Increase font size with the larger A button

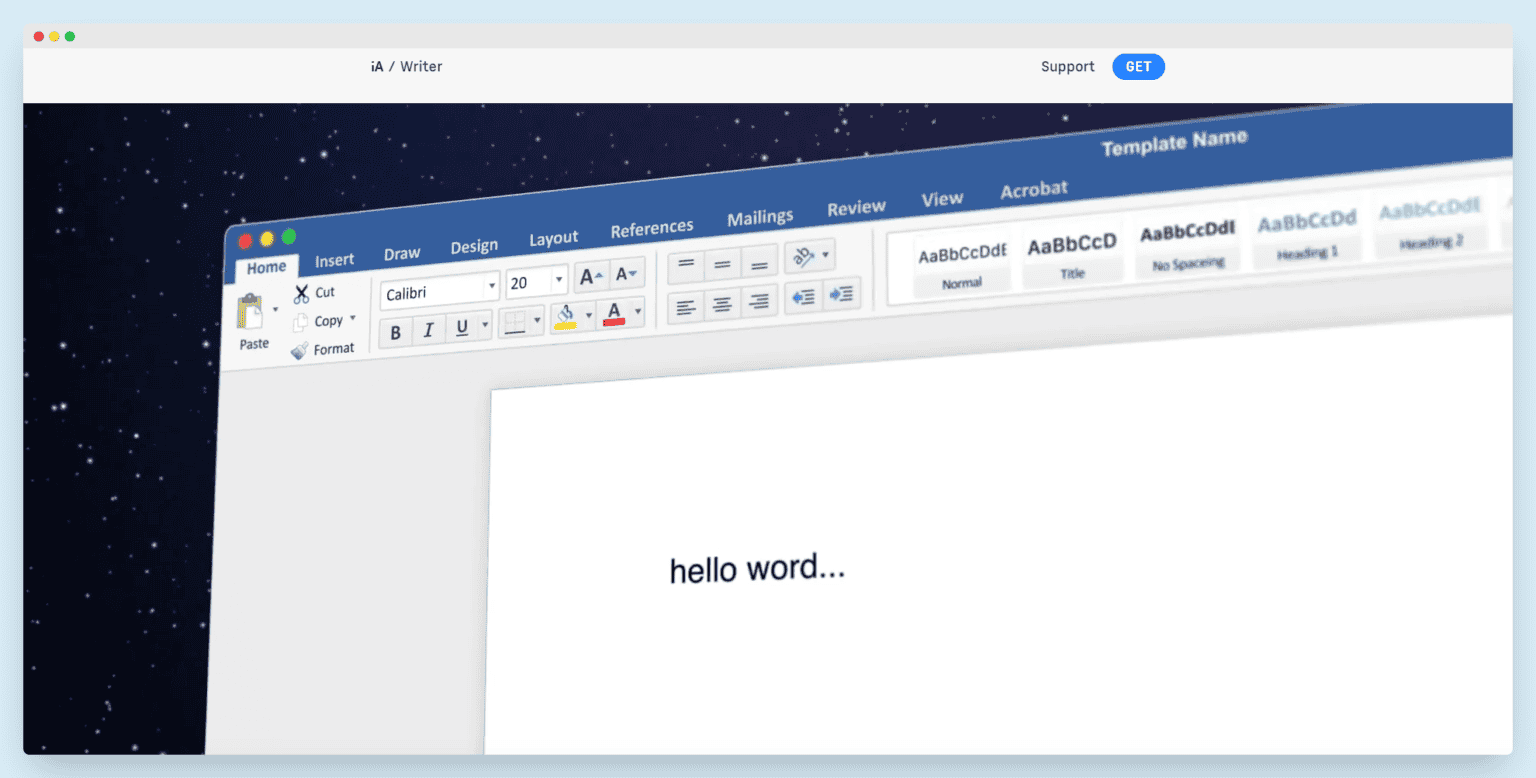coord(591,276)
